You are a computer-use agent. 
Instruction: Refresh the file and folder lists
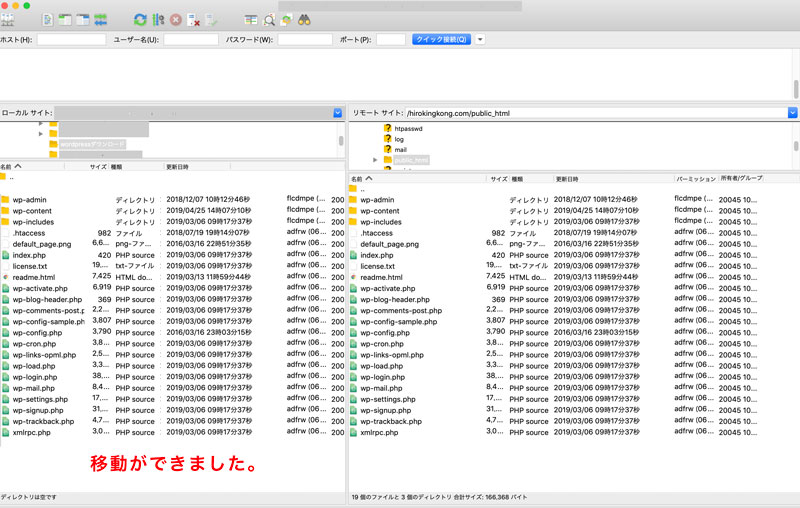pyautogui.click(x=140, y=20)
